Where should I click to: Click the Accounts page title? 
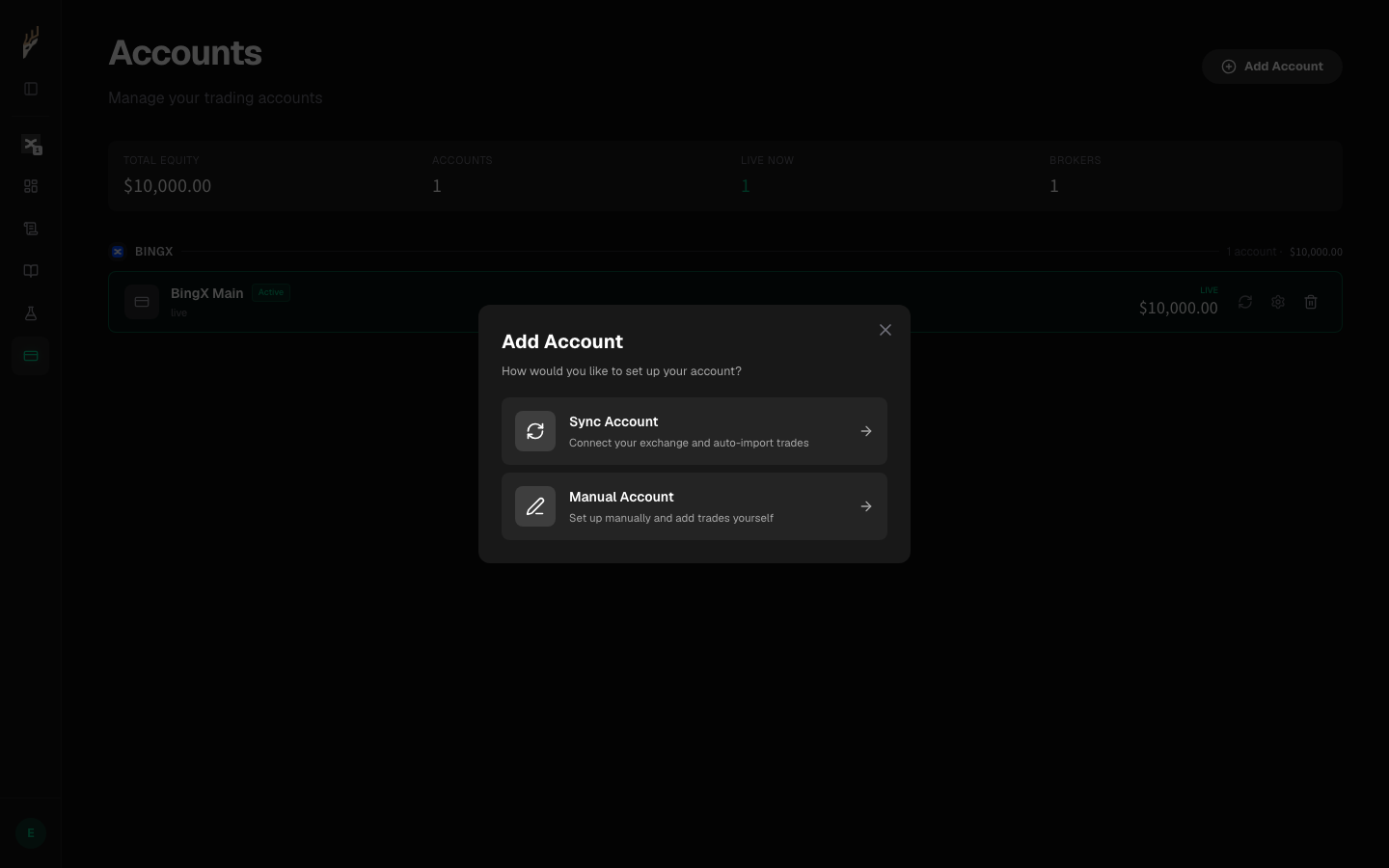[x=185, y=53]
